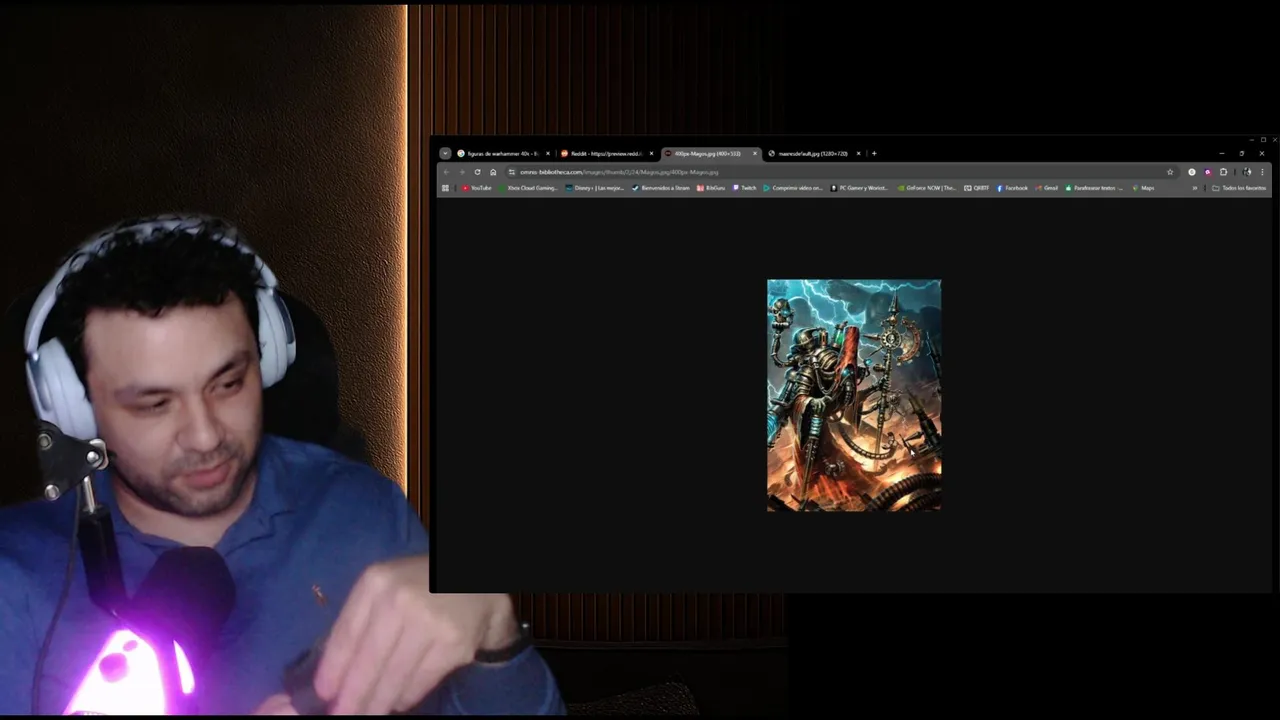Open the Twitch bookmark
The image size is (1280, 720).
pos(744,188)
